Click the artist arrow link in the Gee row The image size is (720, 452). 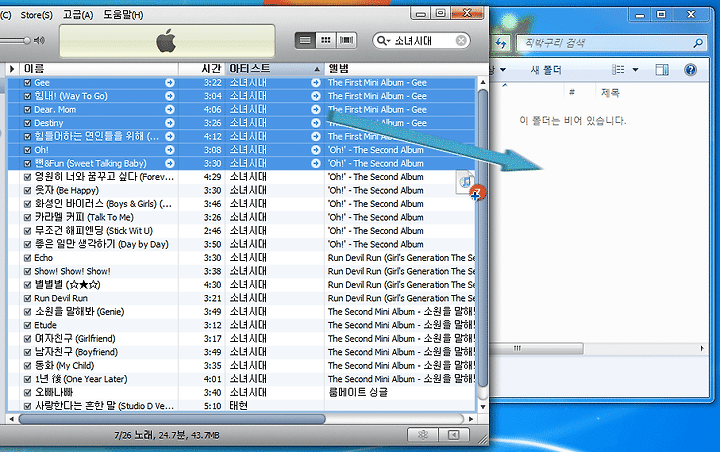pos(315,83)
